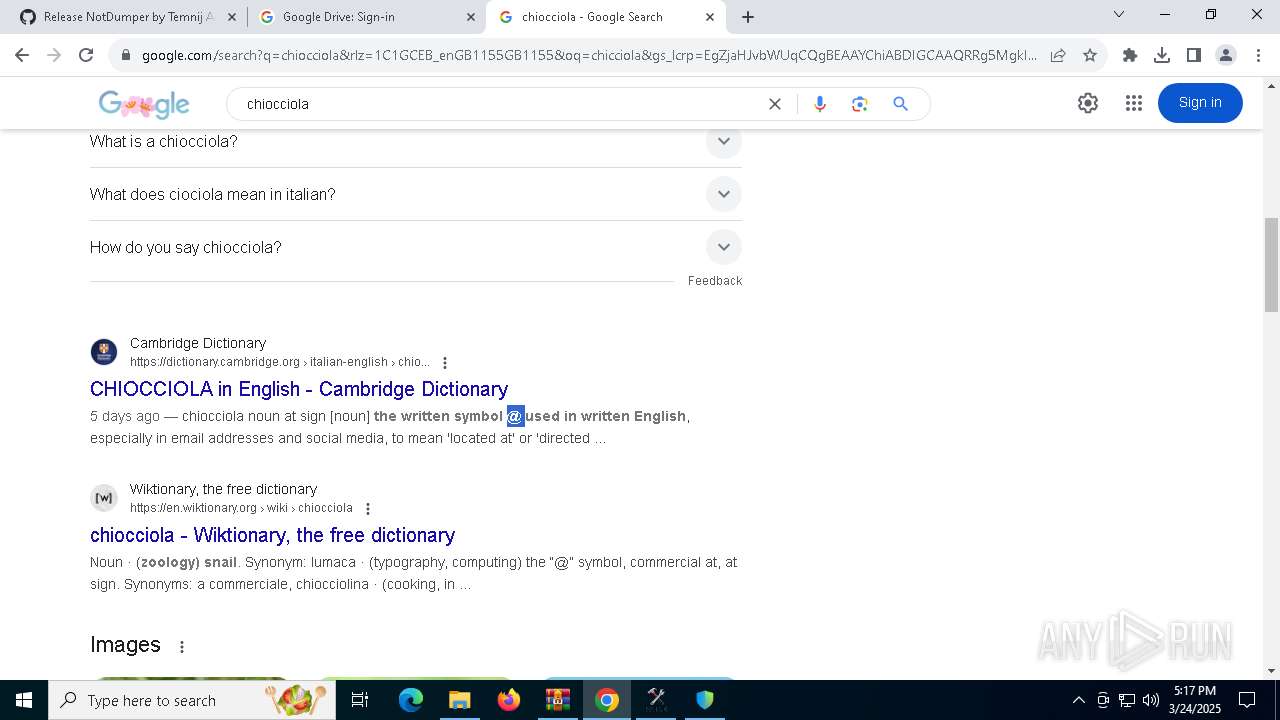Go back to previous page
This screenshot has width=1280, height=720.
point(22,55)
